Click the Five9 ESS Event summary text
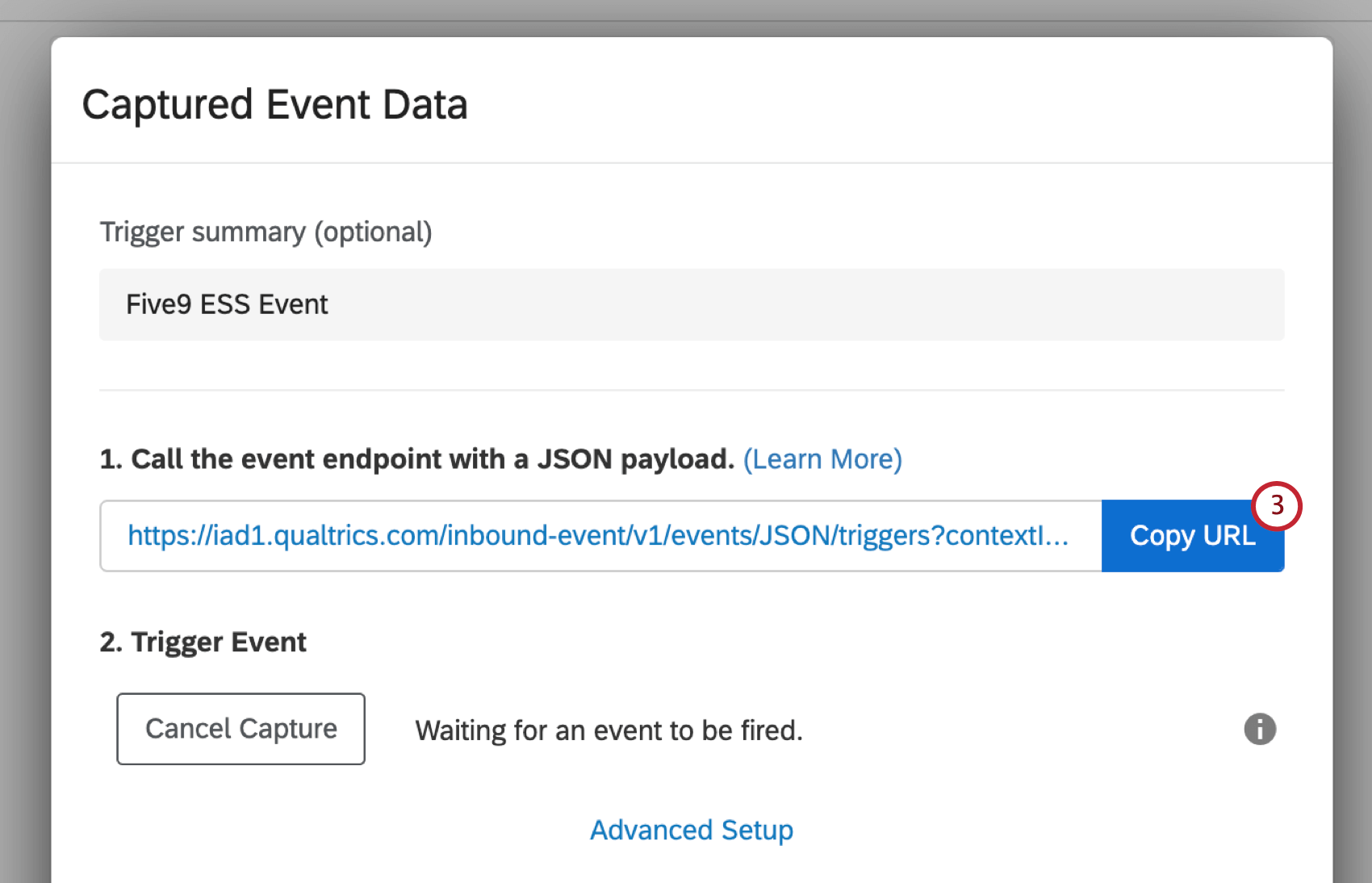Viewport: 1372px width, 883px height. pyautogui.click(x=227, y=304)
